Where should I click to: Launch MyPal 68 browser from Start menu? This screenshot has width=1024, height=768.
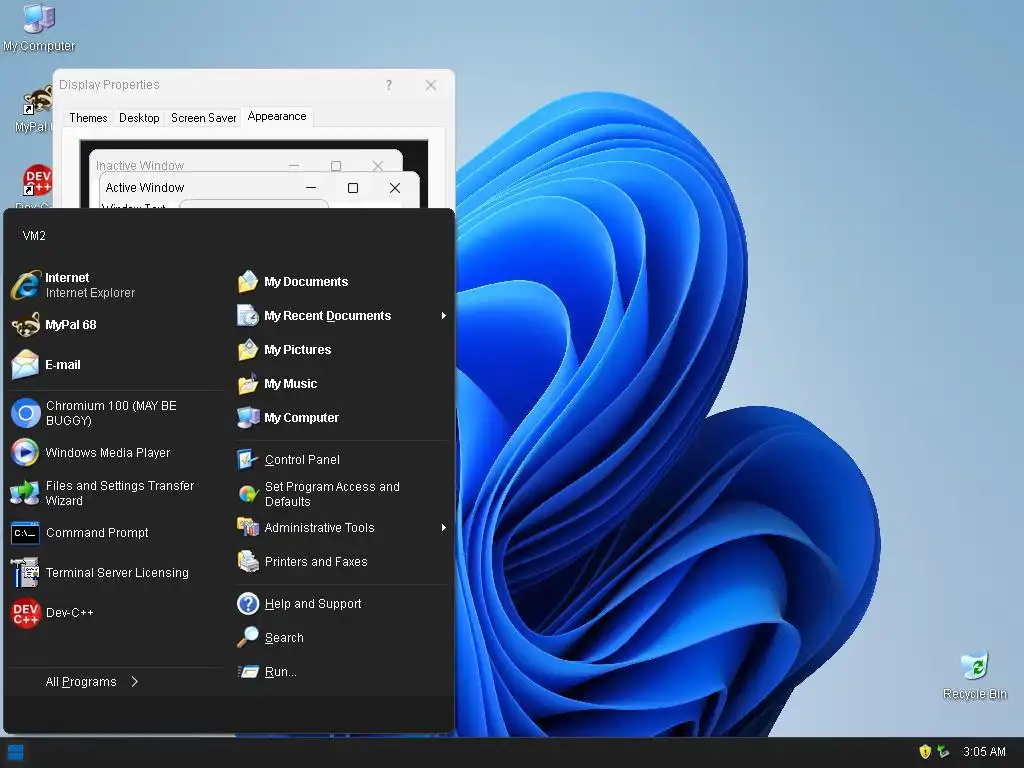(116, 325)
